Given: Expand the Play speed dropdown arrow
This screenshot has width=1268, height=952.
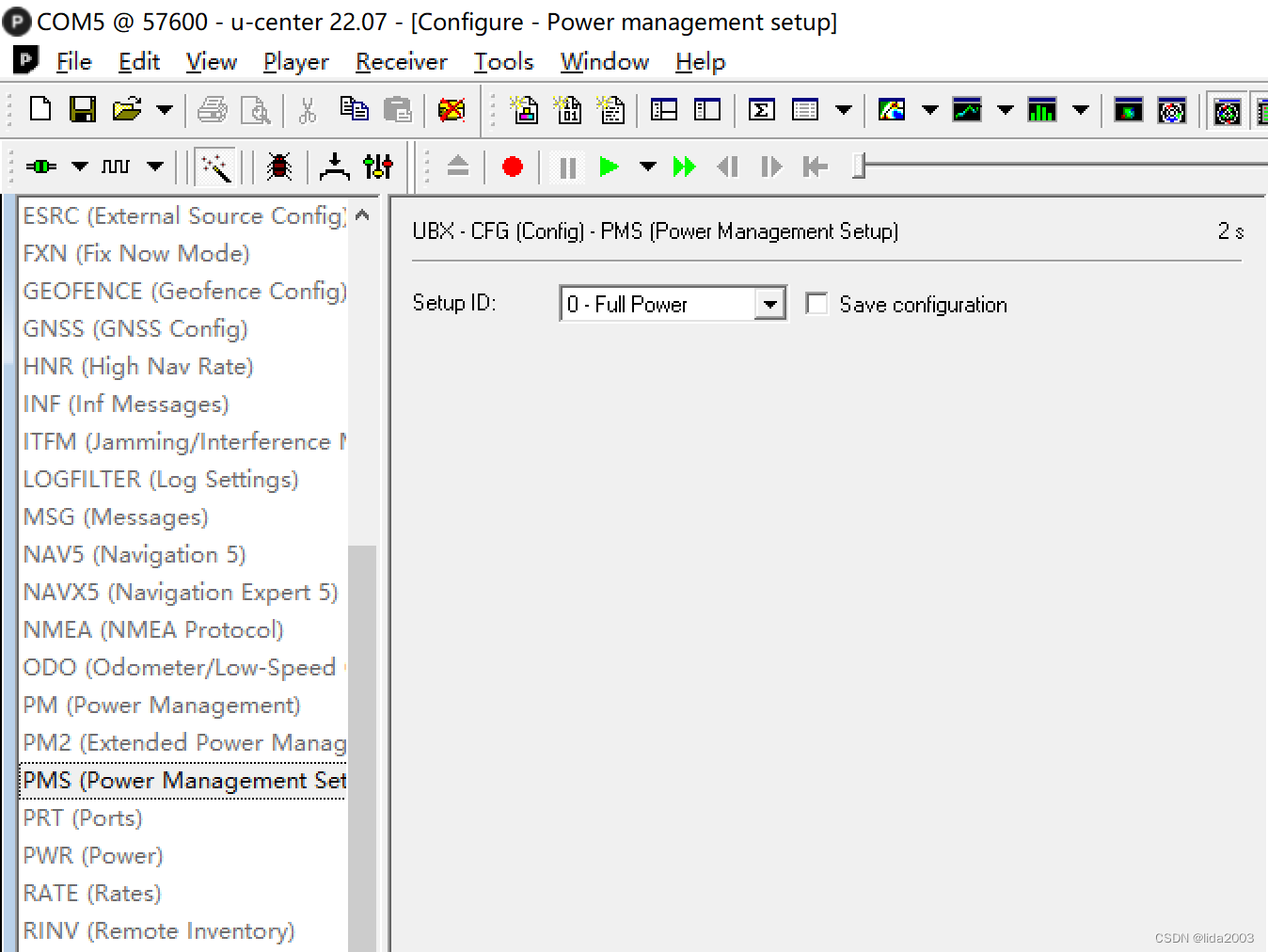Looking at the screenshot, I should (648, 167).
